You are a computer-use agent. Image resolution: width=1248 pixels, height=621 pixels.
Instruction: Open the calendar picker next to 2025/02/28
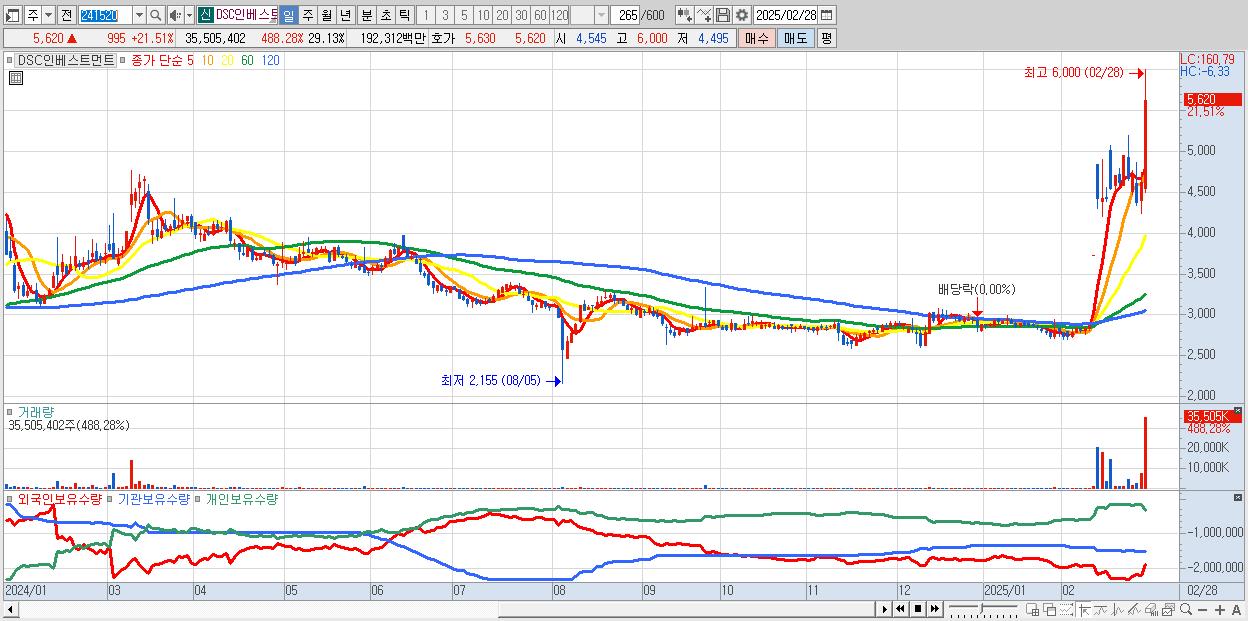(x=826, y=15)
